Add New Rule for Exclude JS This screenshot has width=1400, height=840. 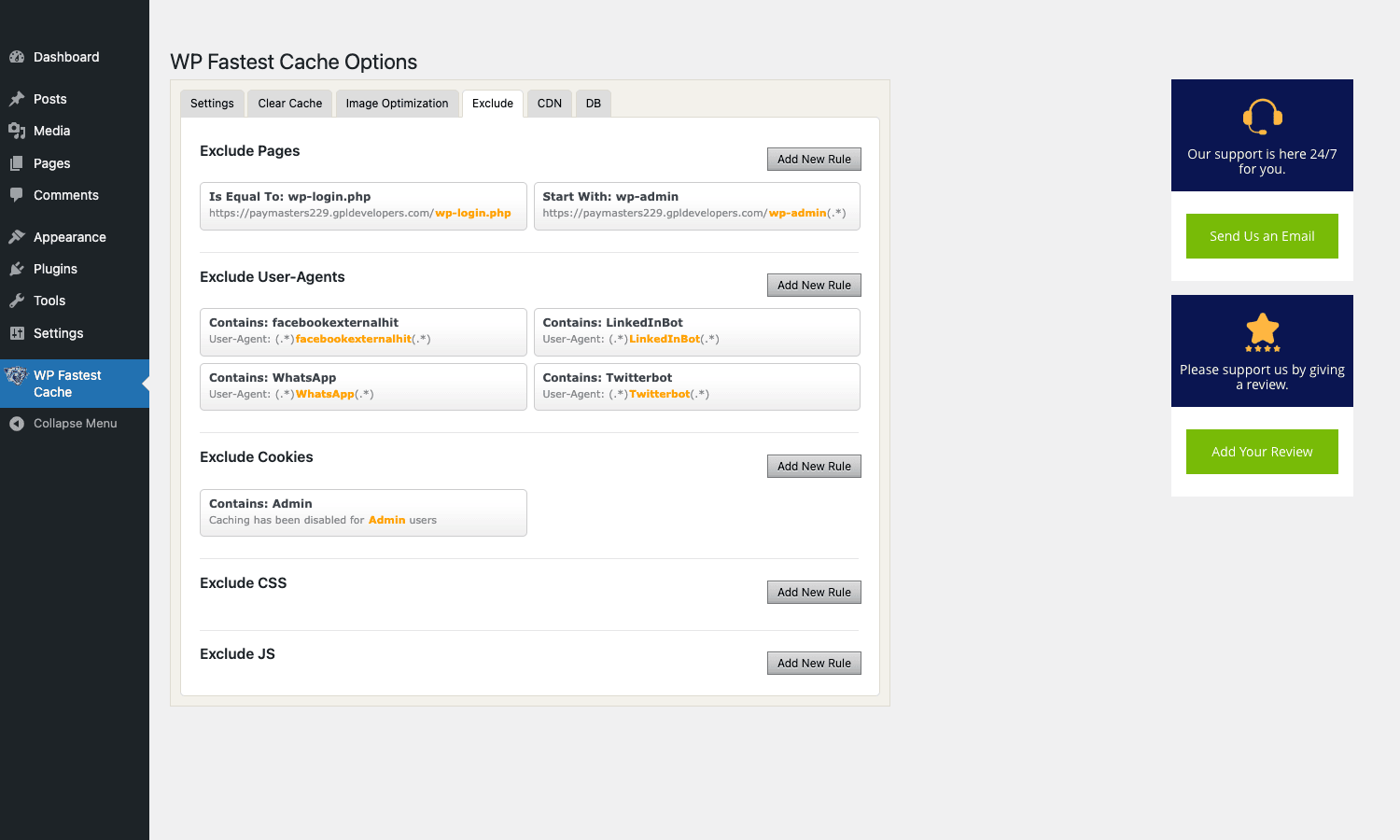(x=814, y=664)
